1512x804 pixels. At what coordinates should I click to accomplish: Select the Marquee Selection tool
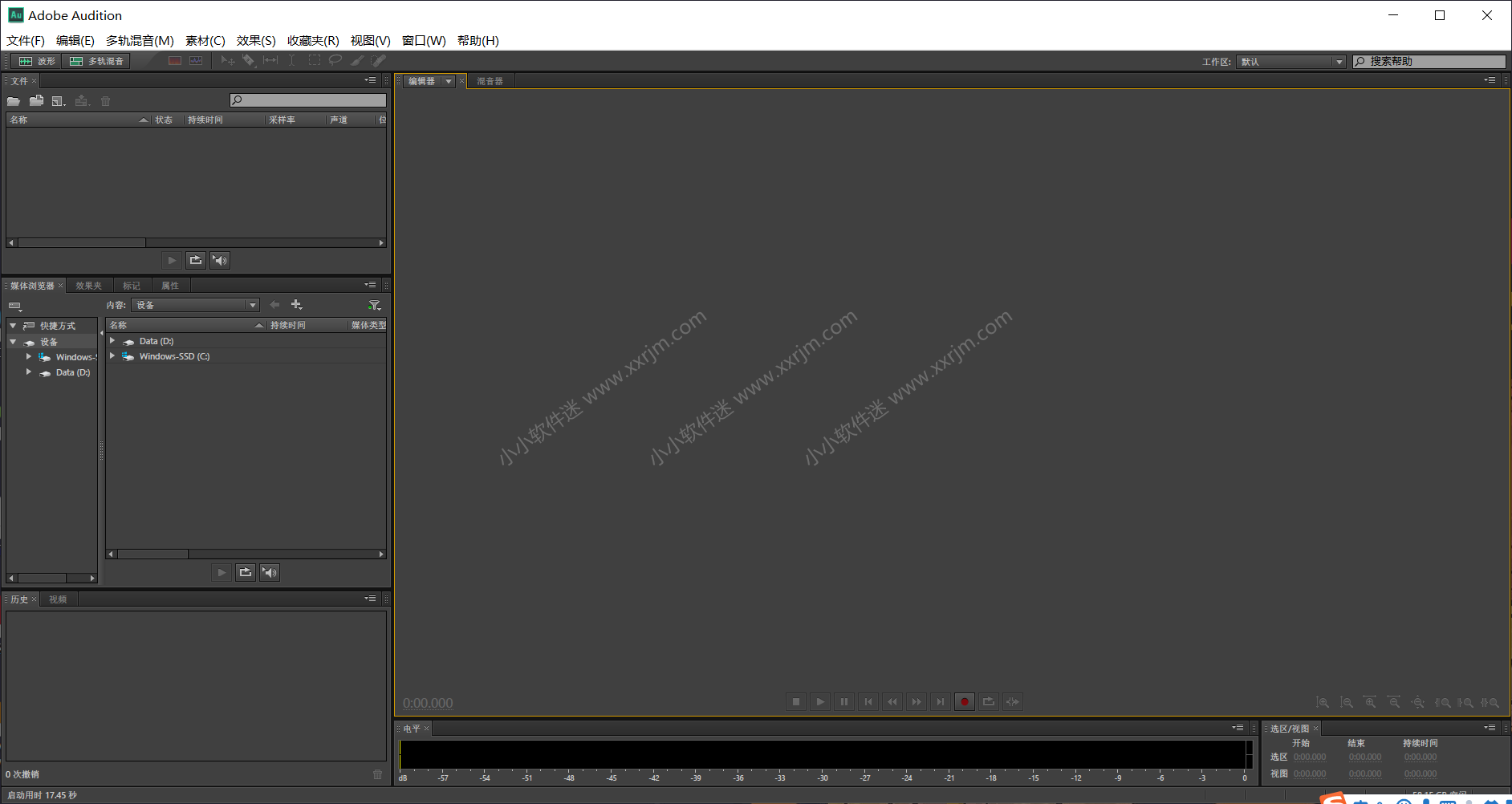(314, 61)
